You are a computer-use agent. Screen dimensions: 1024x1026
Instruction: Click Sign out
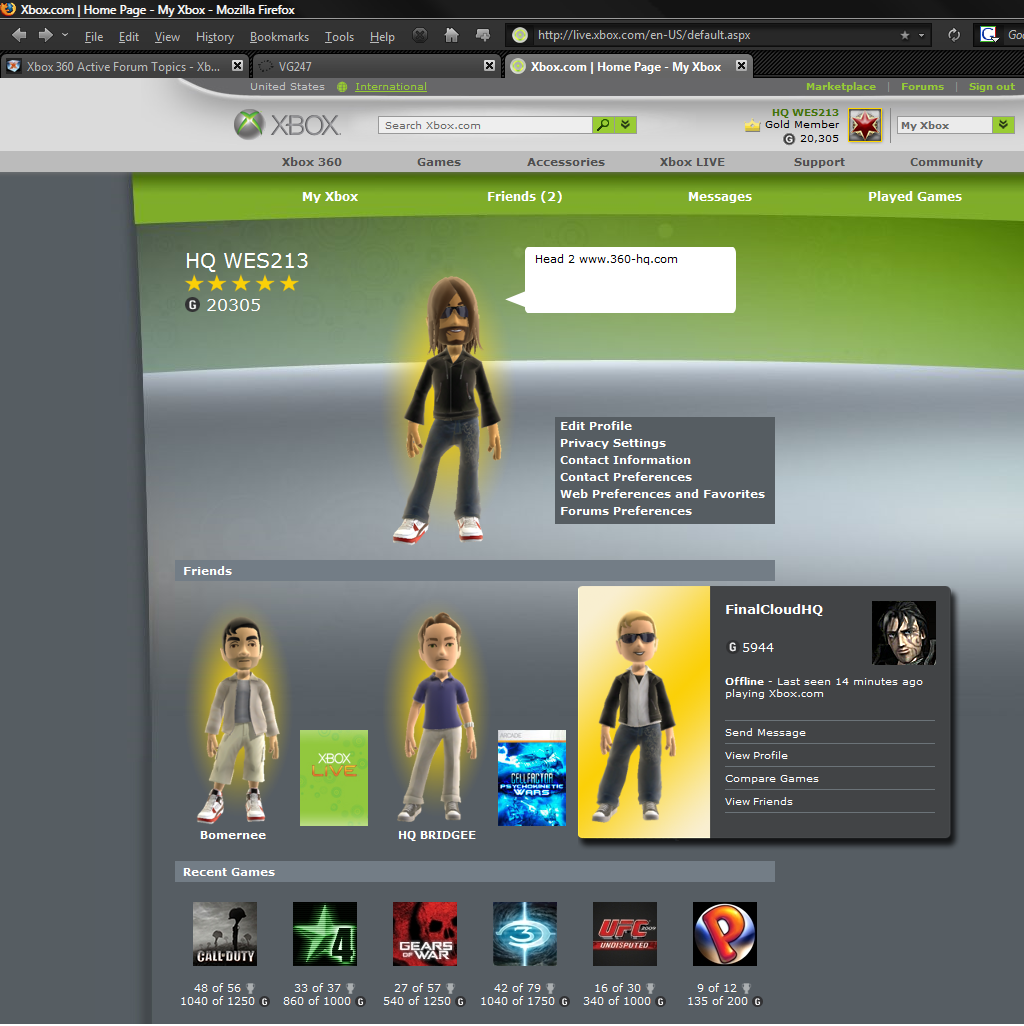[x=991, y=86]
